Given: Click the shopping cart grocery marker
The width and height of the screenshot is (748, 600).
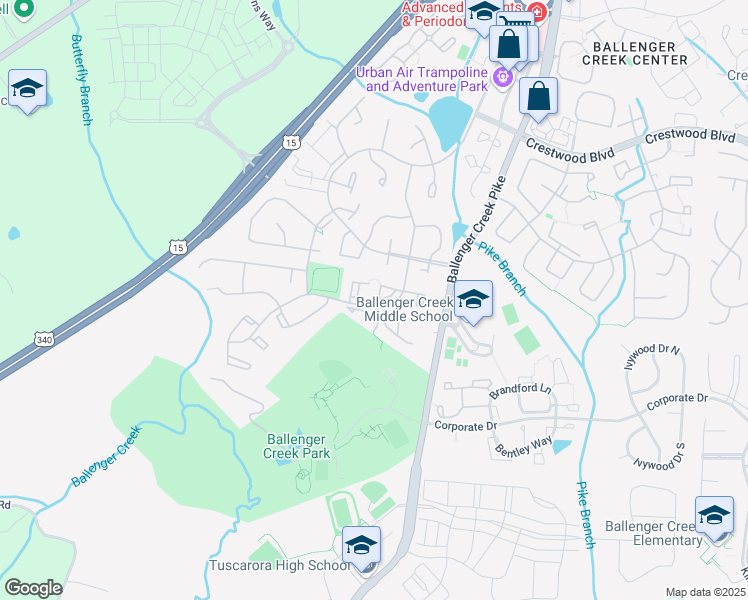Looking at the screenshot, I should 516,19.
